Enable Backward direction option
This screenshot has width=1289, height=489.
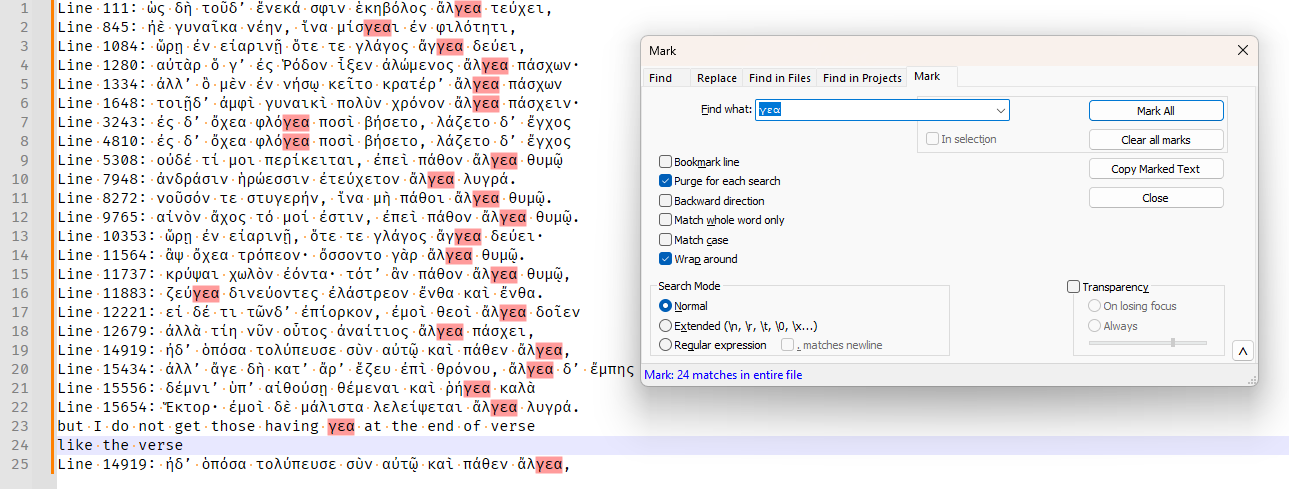666,201
